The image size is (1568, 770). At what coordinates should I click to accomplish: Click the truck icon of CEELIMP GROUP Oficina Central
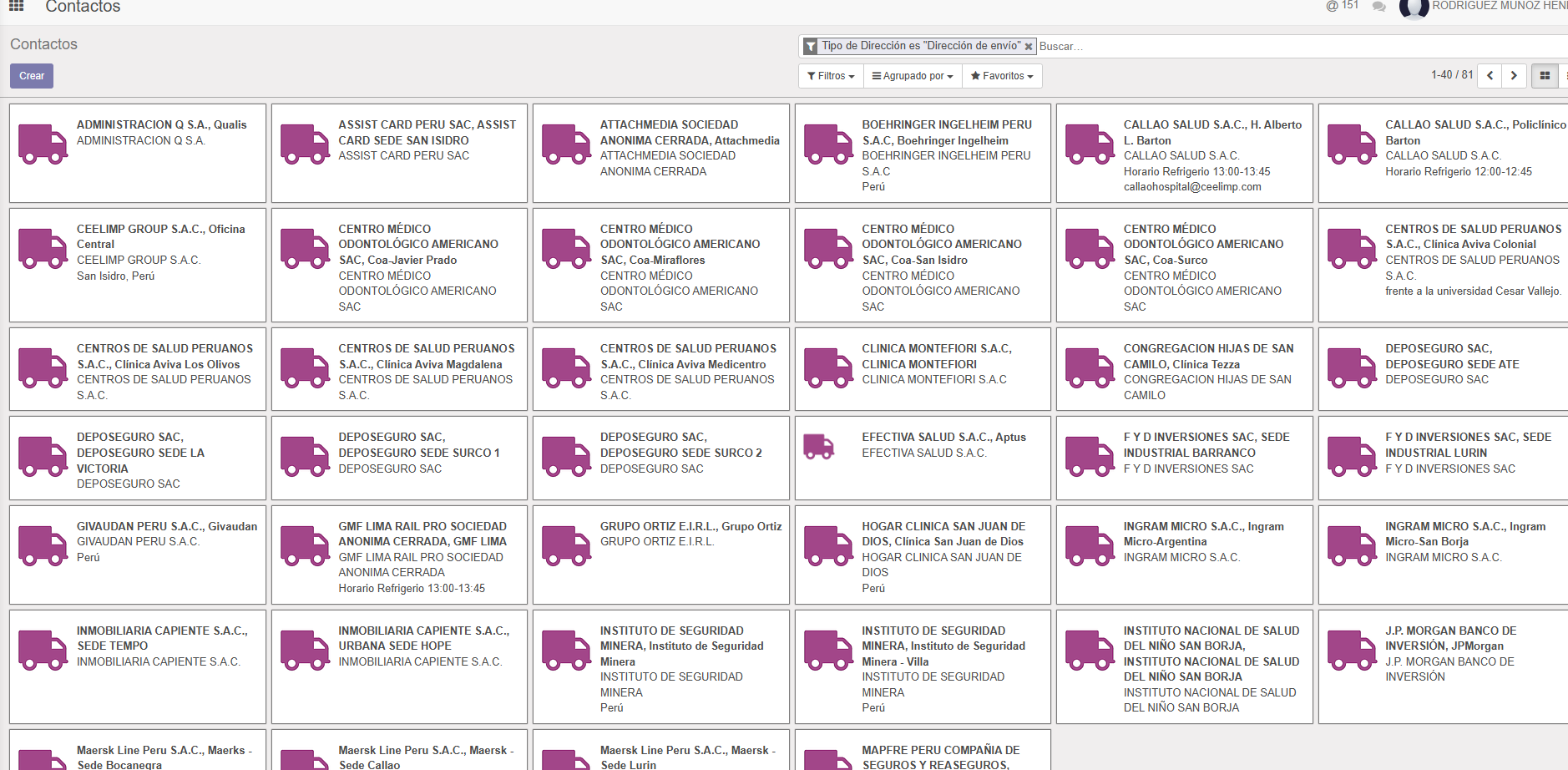coord(43,249)
